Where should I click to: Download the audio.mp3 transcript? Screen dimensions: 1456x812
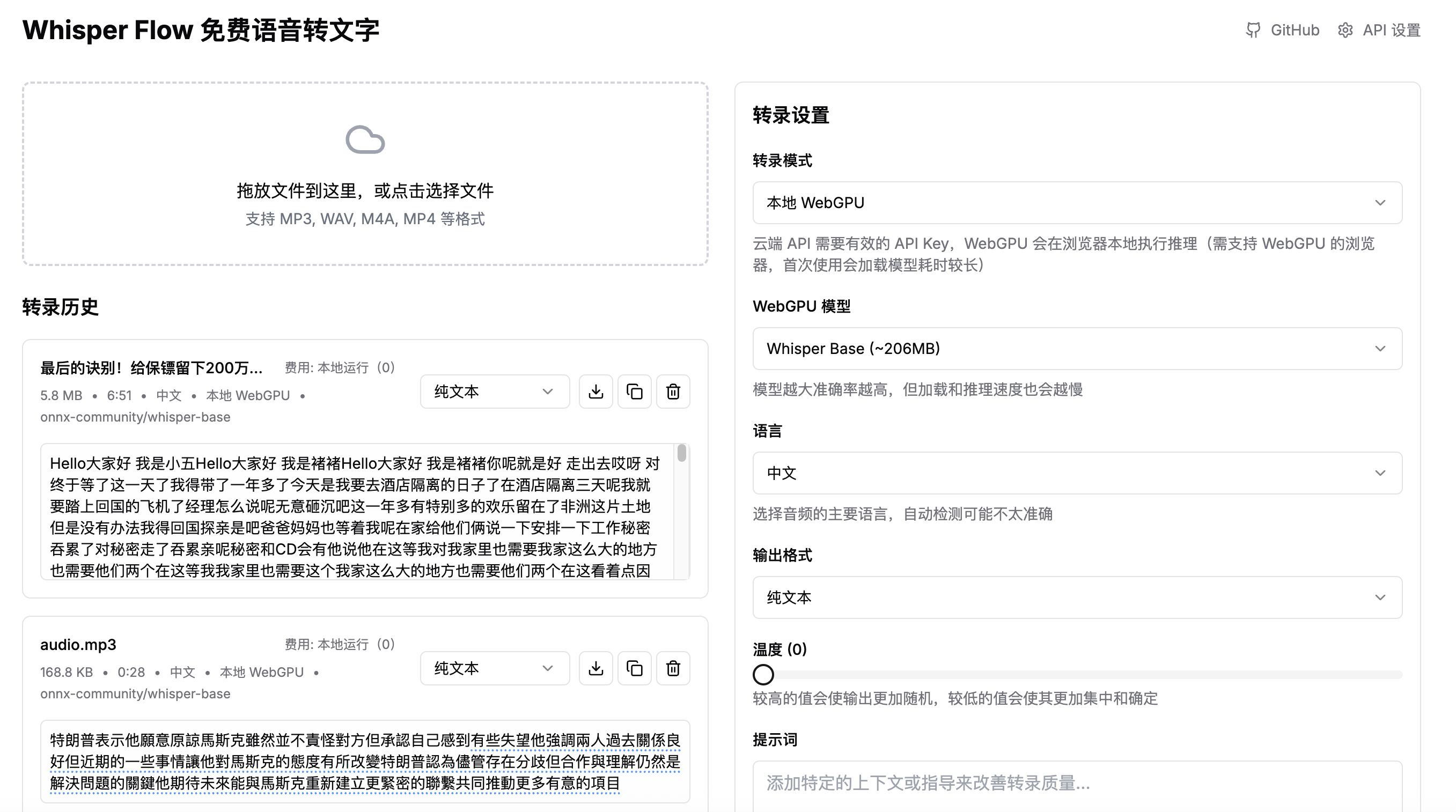595,668
